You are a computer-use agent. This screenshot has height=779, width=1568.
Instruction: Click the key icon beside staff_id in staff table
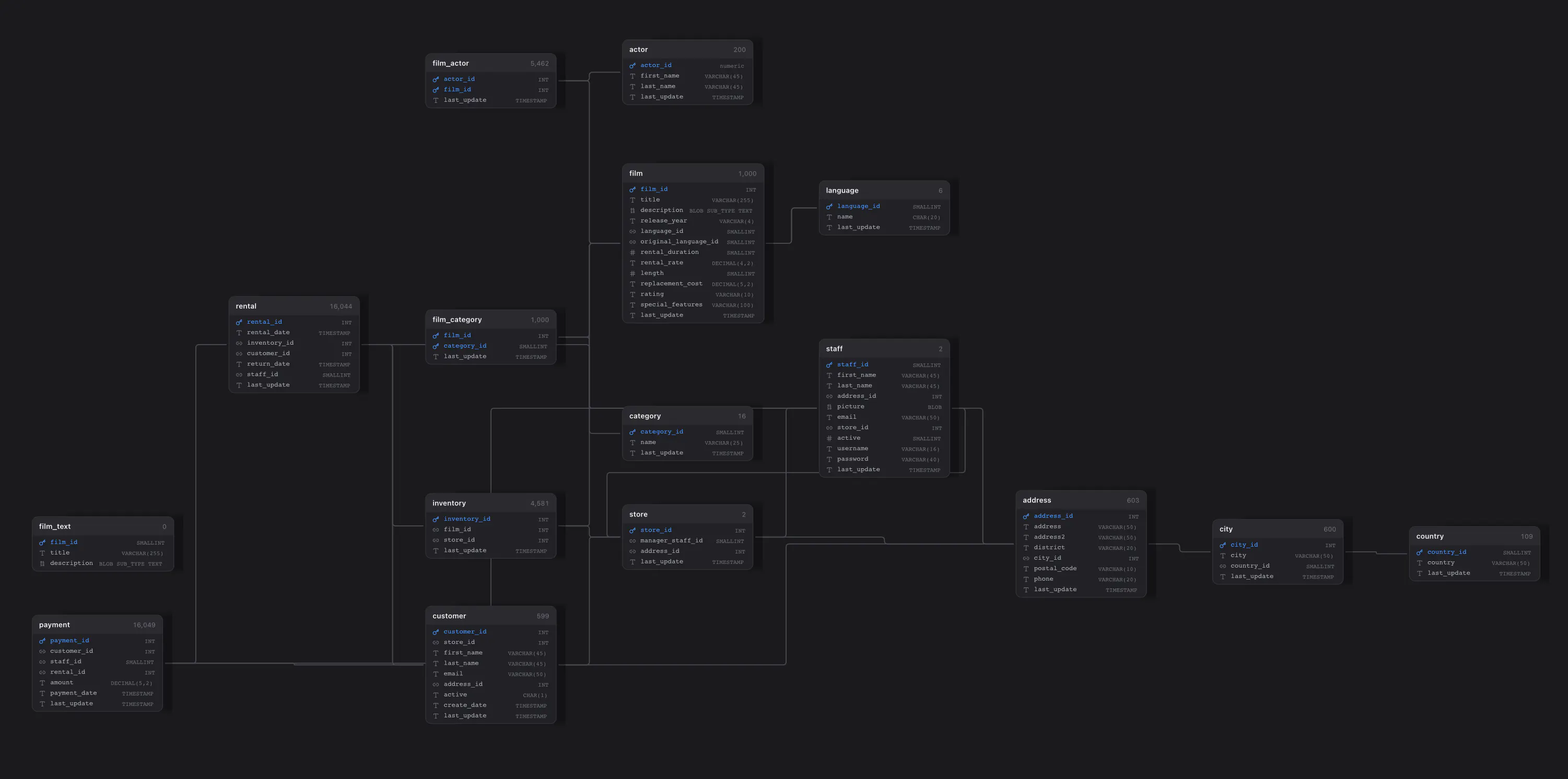(x=829, y=365)
